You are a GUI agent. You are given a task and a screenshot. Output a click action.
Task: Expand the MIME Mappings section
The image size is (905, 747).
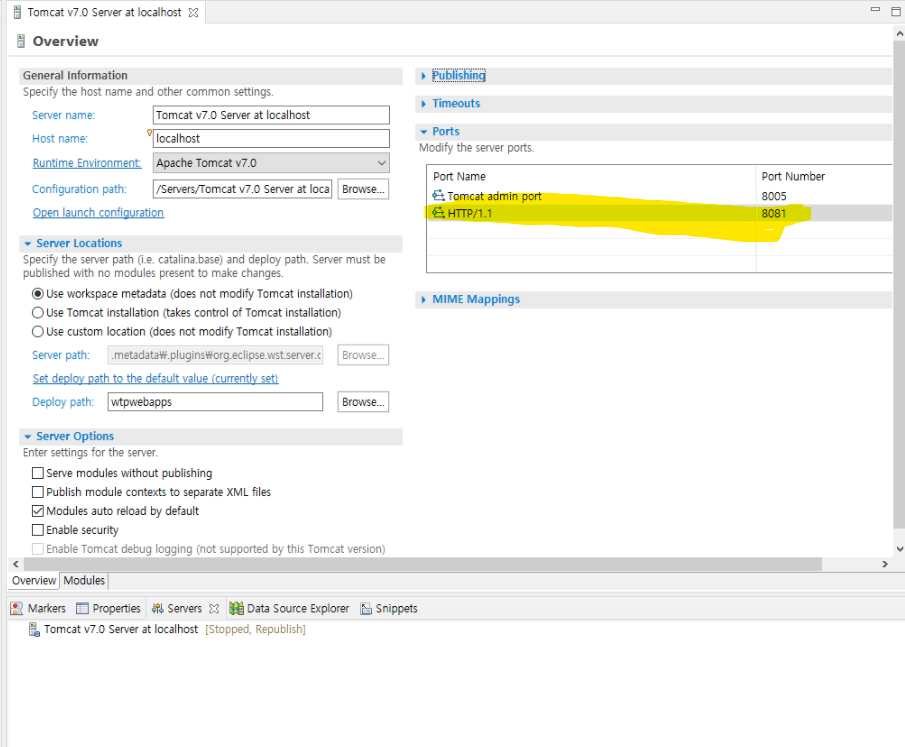(424, 300)
